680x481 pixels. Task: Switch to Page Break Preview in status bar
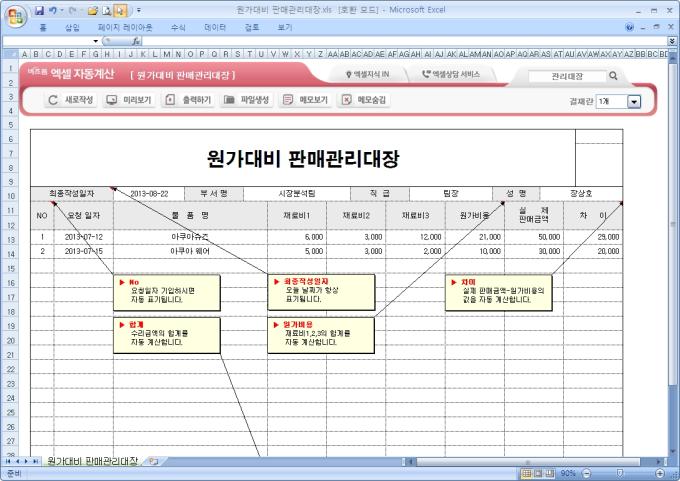(550, 473)
